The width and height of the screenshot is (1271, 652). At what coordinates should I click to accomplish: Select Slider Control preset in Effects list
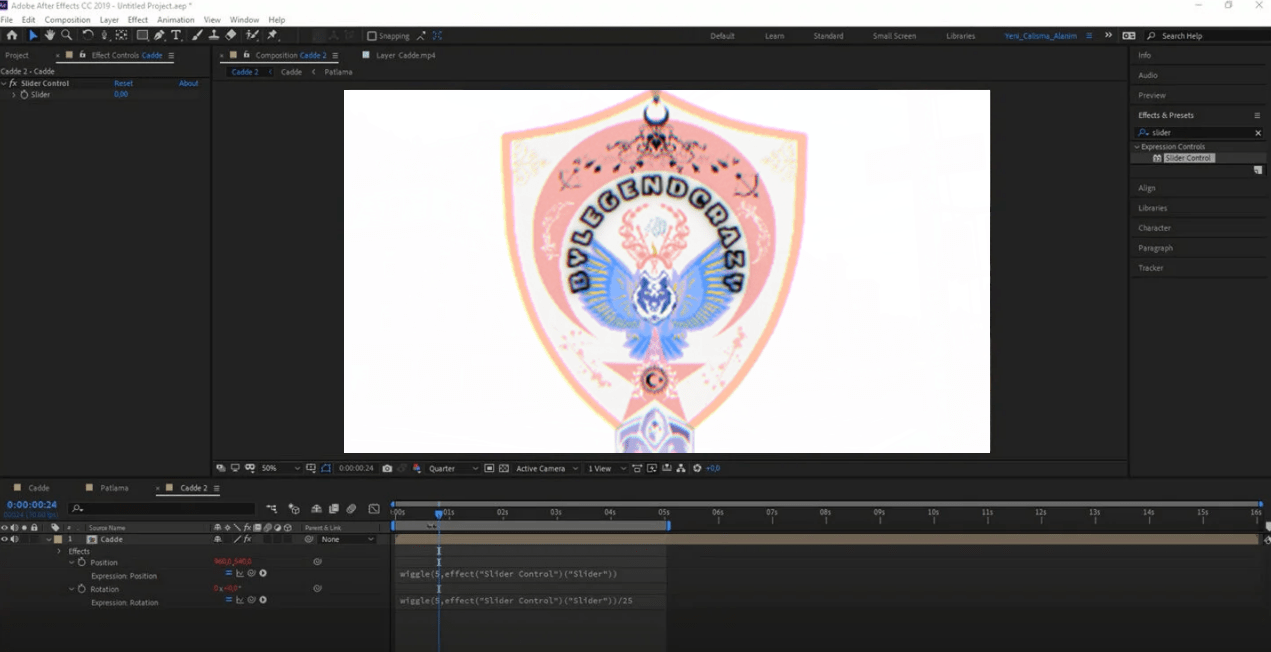click(1188, 158)
